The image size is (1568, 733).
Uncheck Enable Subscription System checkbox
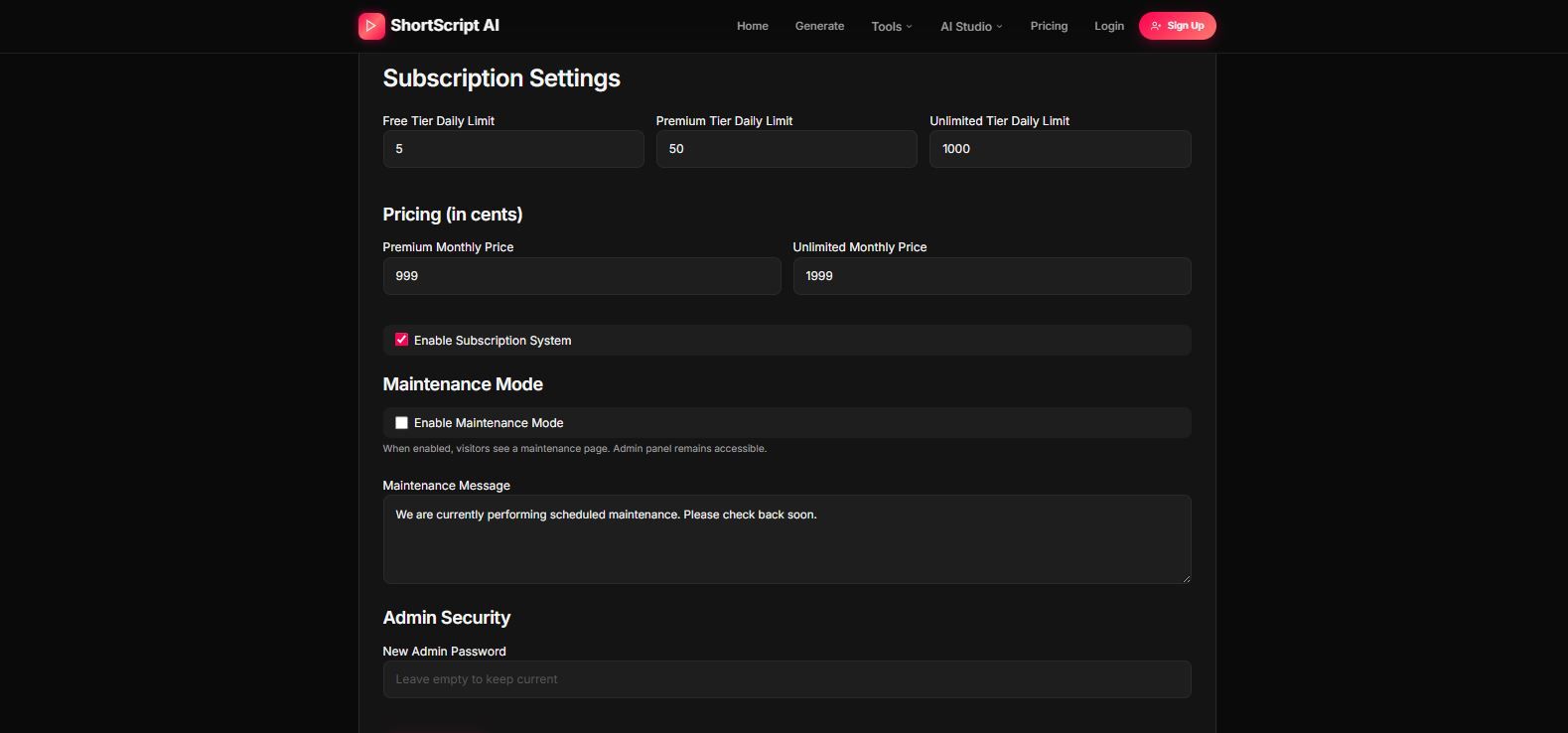pos(401,340)
